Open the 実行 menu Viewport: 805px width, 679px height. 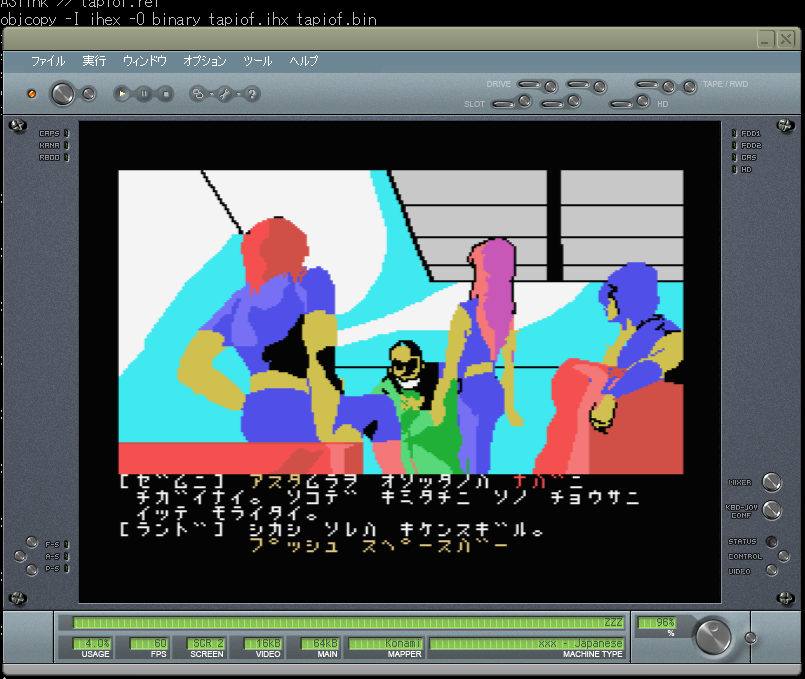94,61
